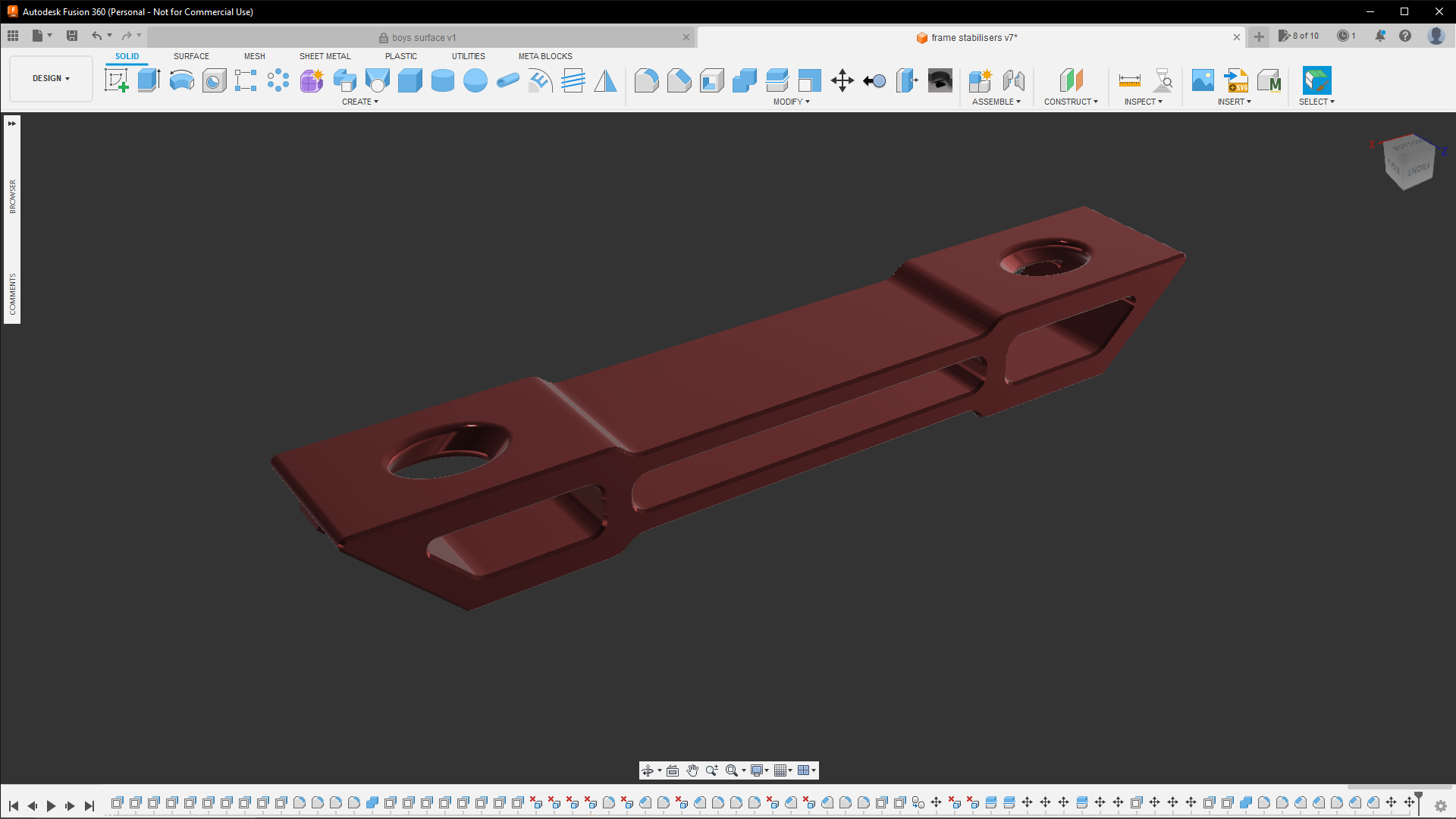This screenshot has height=819, width=1456.
Task: Open the Measure tool
Action: (x=1129, y=80)
